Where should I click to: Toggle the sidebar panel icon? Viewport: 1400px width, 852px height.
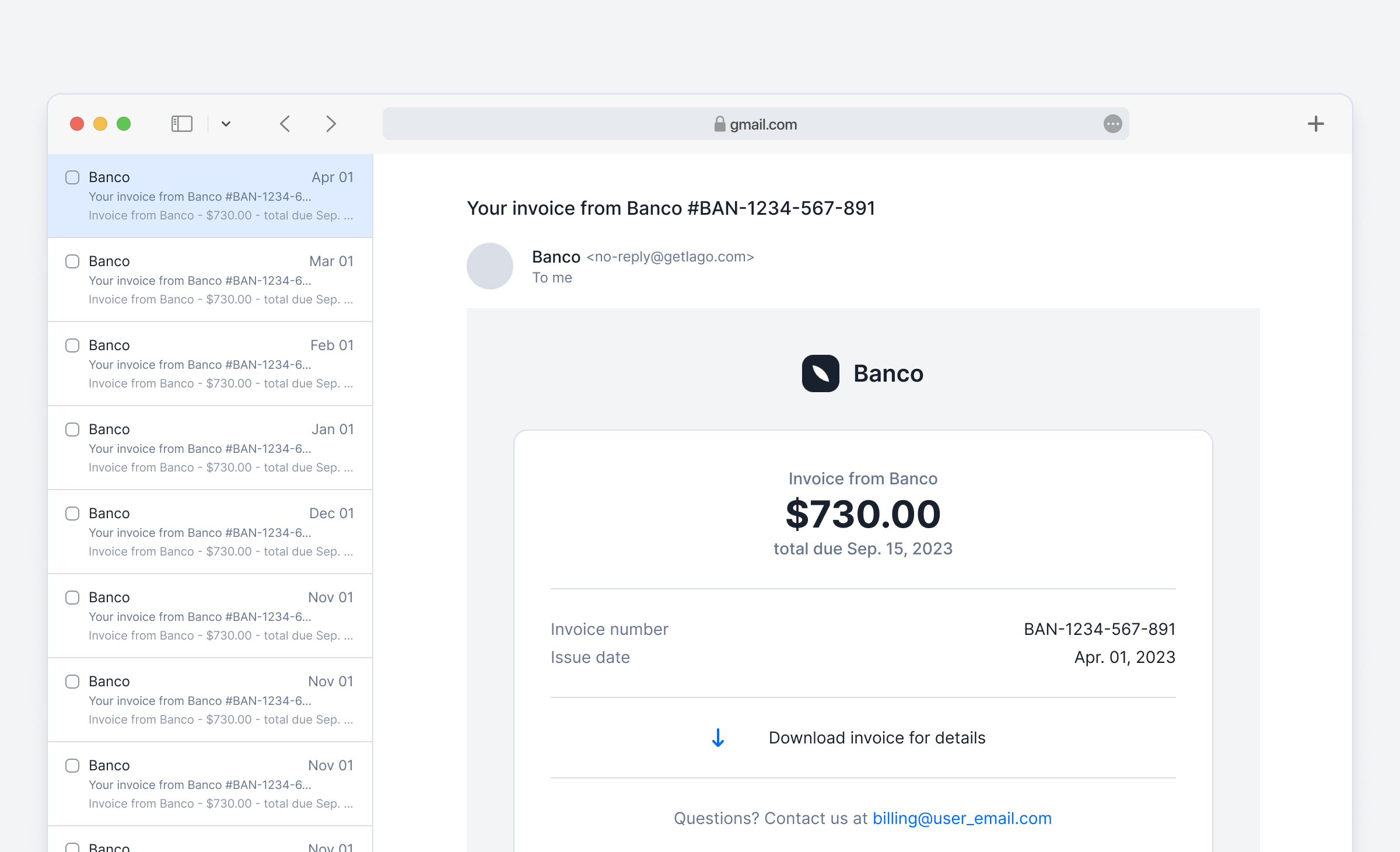[x=181, y=124]
